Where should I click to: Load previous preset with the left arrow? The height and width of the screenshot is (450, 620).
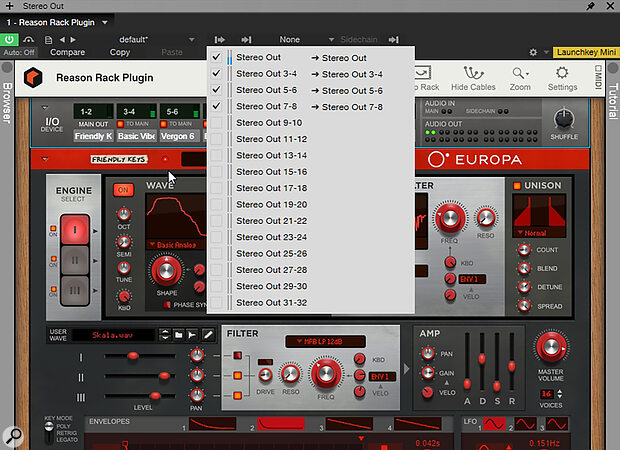click(x=62, y=40)
